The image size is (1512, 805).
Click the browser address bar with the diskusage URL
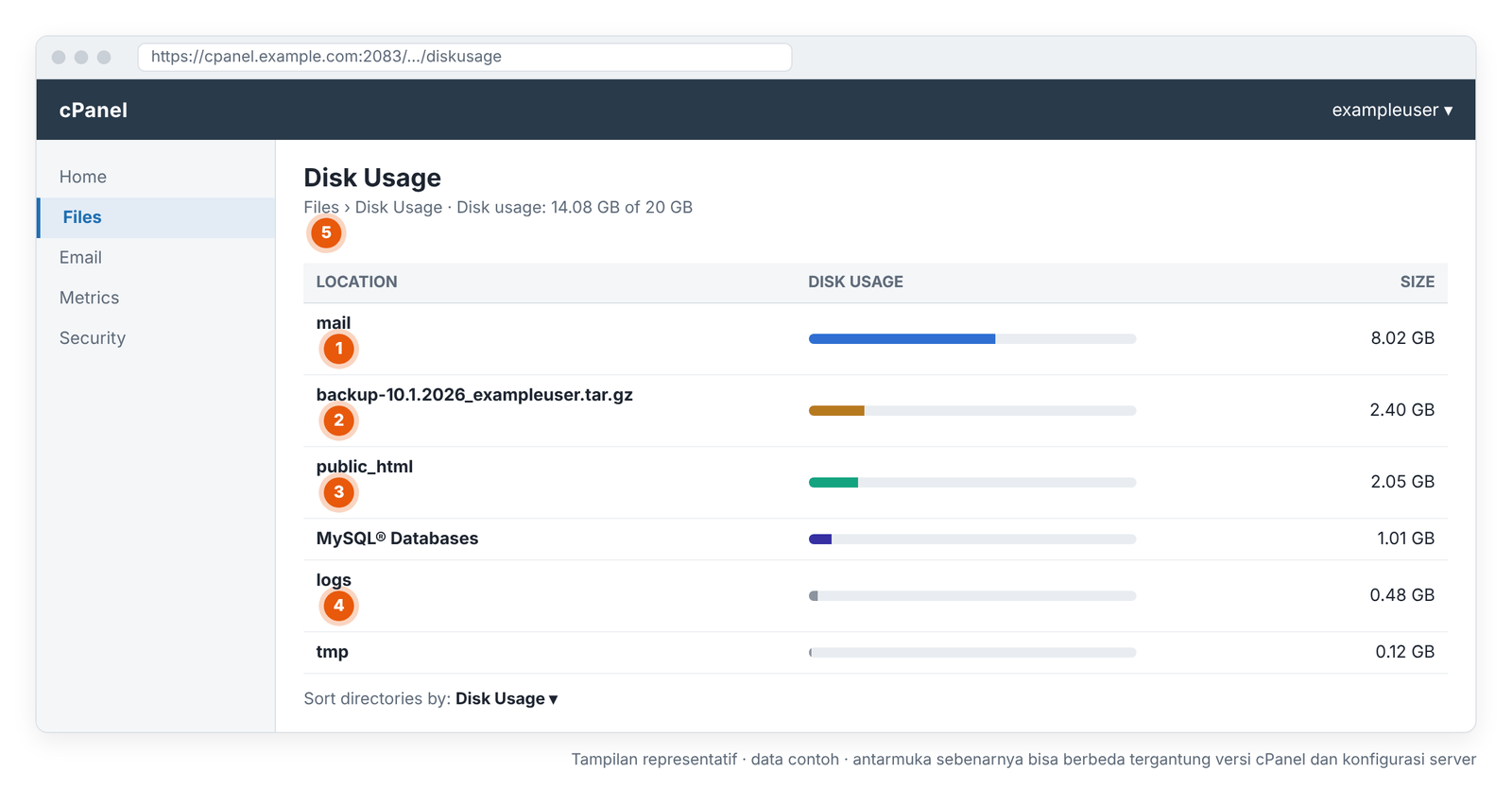[464, 57]
